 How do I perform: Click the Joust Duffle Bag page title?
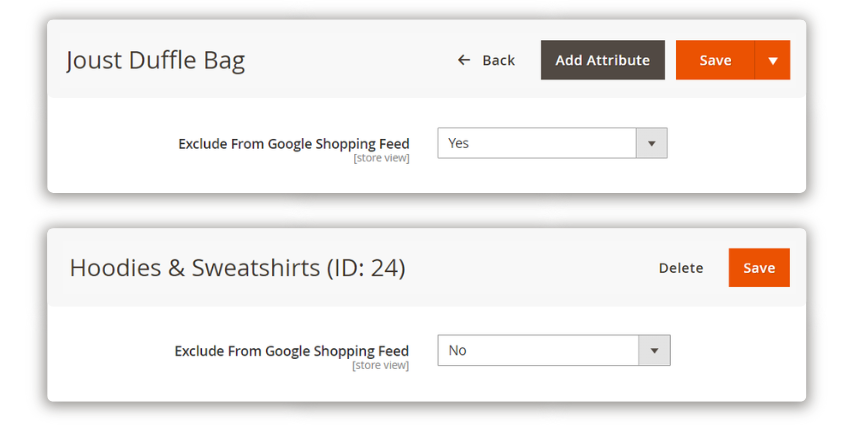pos(156,60)
